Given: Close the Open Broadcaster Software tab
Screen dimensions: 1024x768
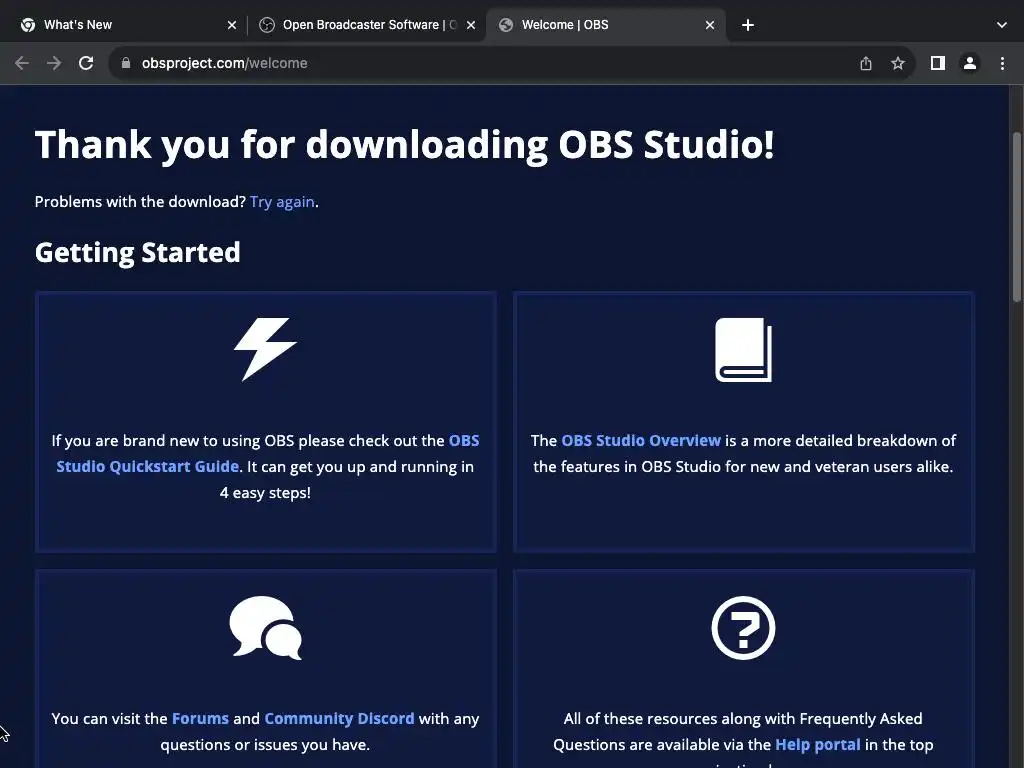Looking at the screenshot, I should [x=471, y=25].
